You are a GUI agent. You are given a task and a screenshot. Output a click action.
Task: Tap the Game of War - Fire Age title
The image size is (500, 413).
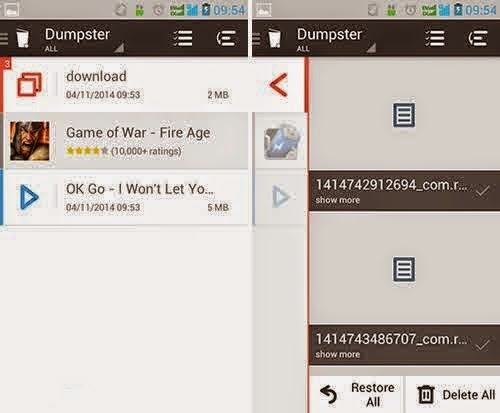tap(138, 133)
